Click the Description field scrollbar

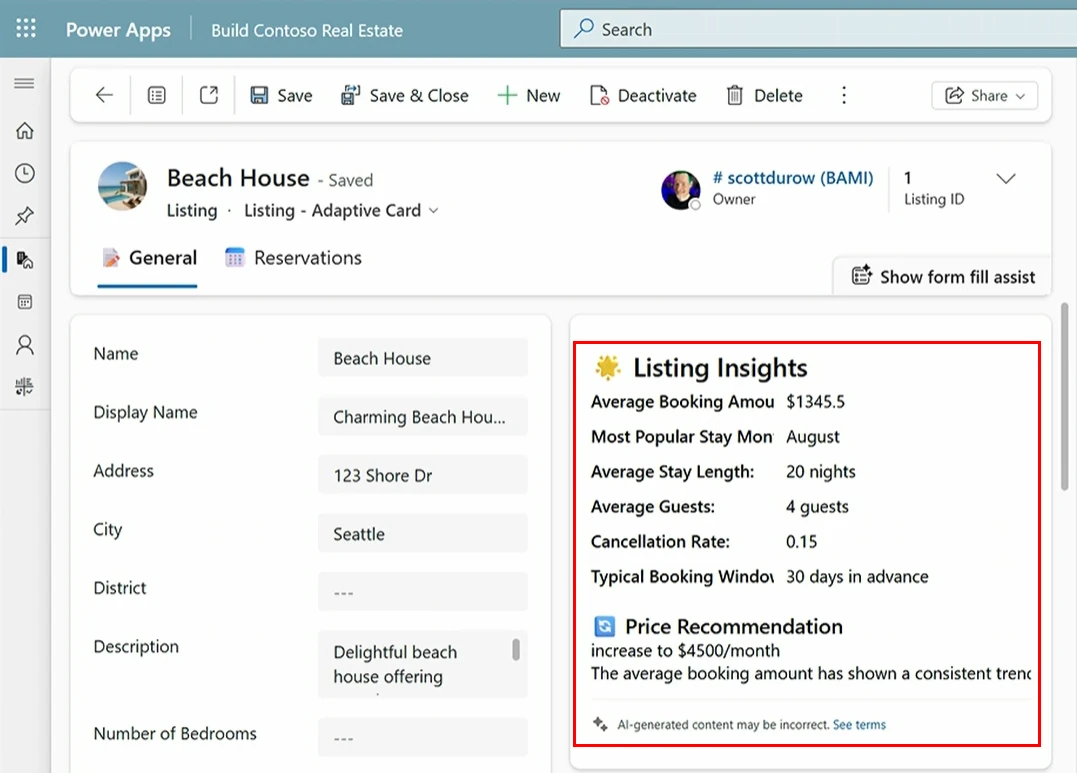516,650
